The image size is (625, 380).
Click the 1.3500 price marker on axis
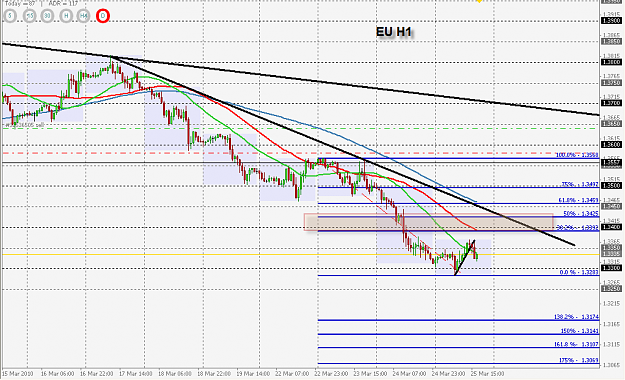(x=611, y=186)
